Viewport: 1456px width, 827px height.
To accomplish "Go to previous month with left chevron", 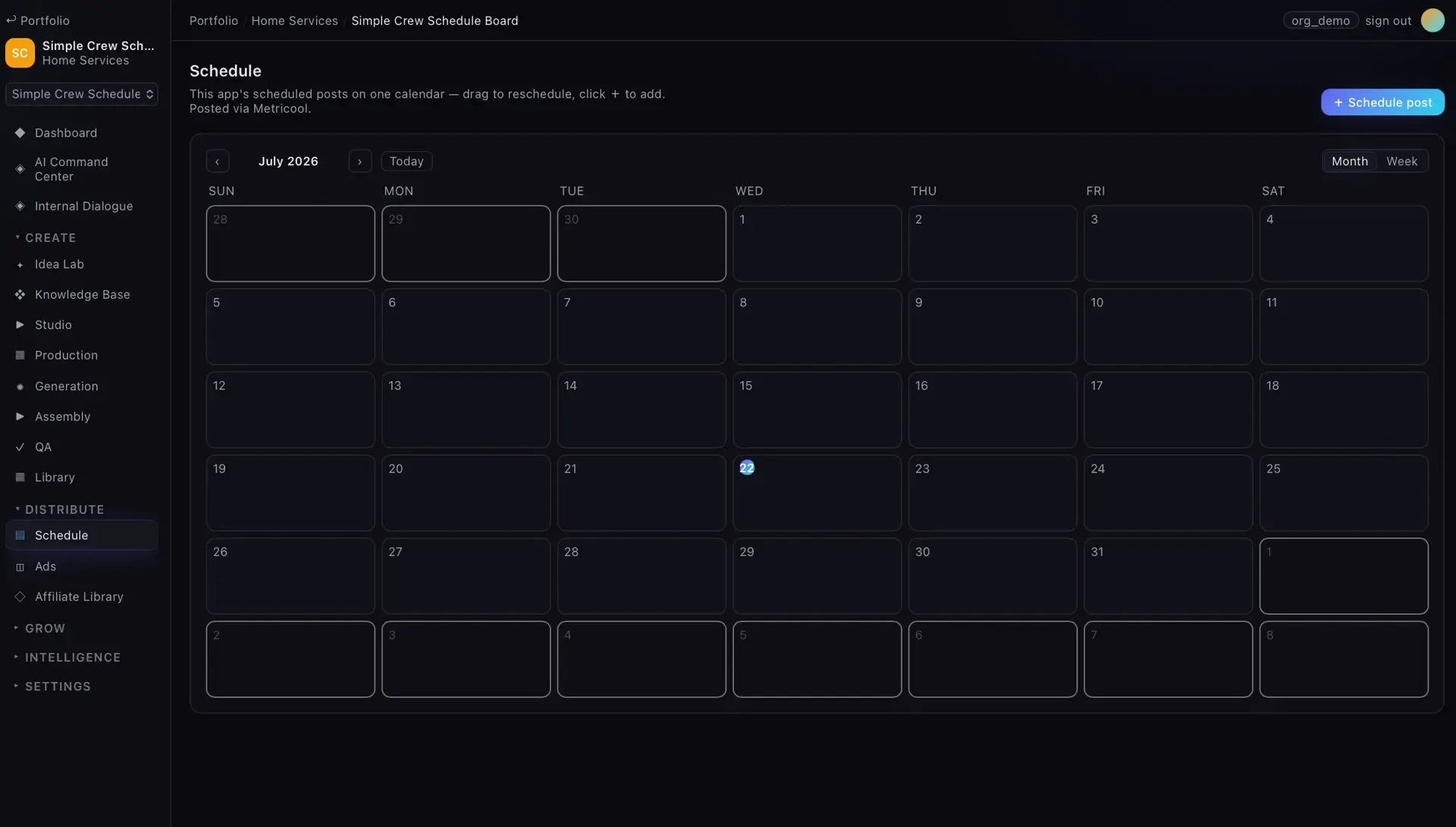I will pos(217,161).
